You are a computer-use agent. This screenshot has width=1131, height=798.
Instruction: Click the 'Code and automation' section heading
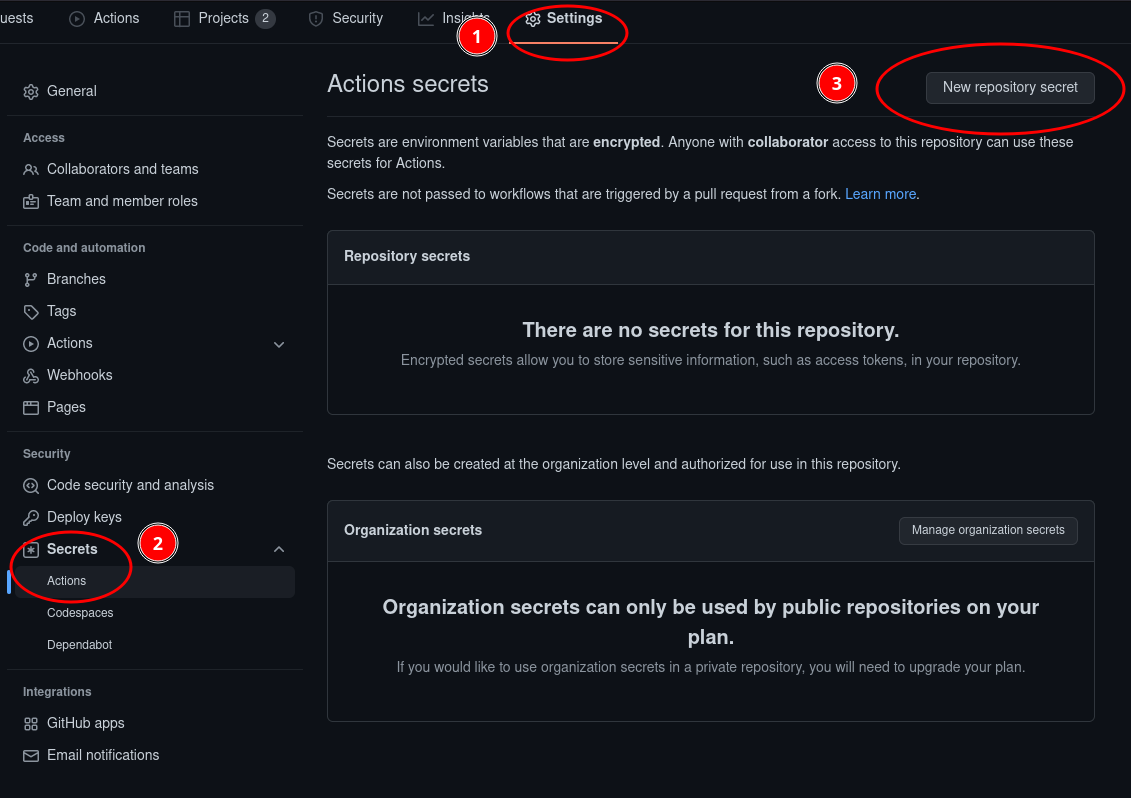click(x=84, y=248)
